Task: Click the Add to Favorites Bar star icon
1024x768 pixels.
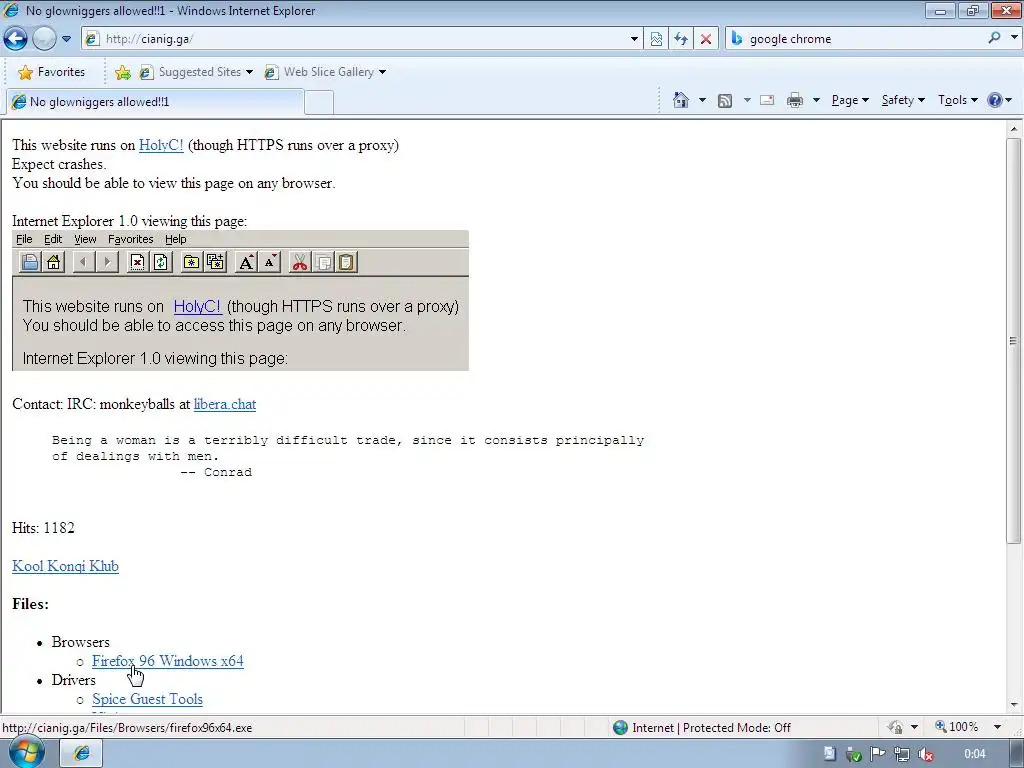Action: (122, 72)
